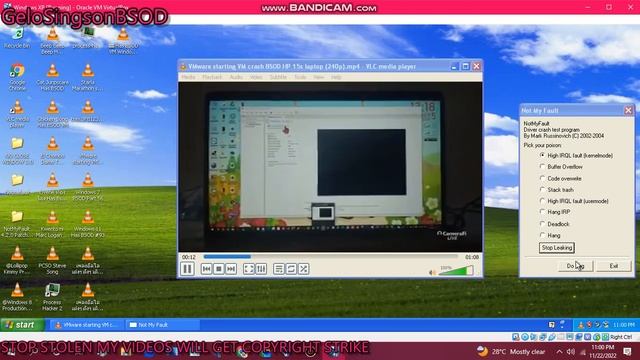640x360 pixels.
Task: Select the El Chombo Dame video file
Action: [x=52, y=150]
